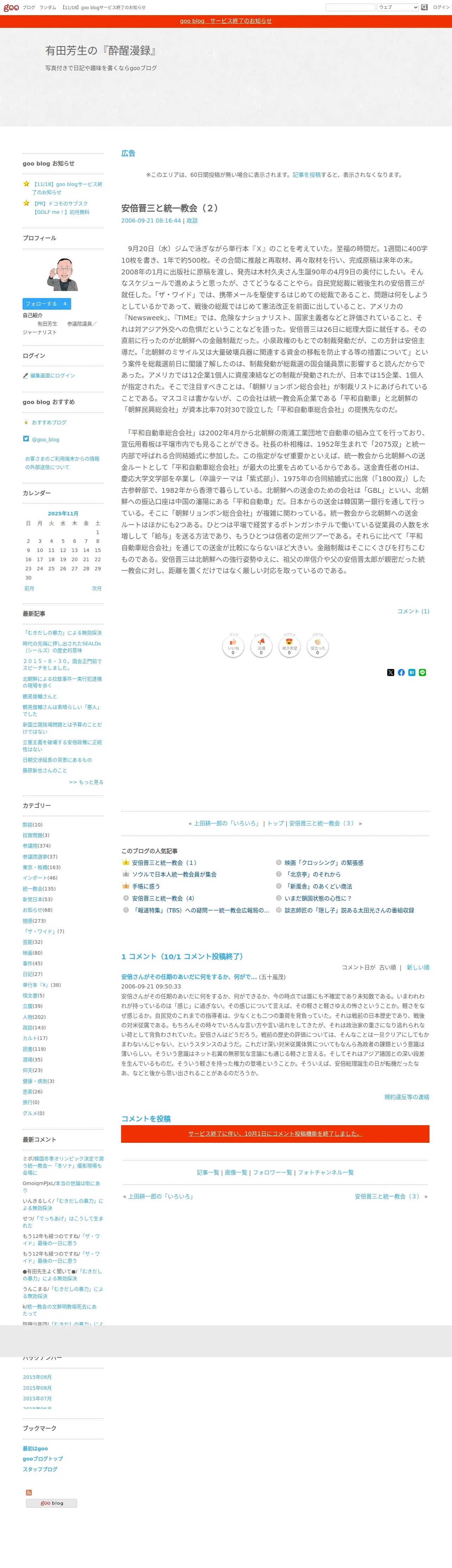This screenshot has width=452, height=1568.
Task: Click second-place crown for ソウルで日本人統一教会員が集会
Action: click(x=126, y=874)
